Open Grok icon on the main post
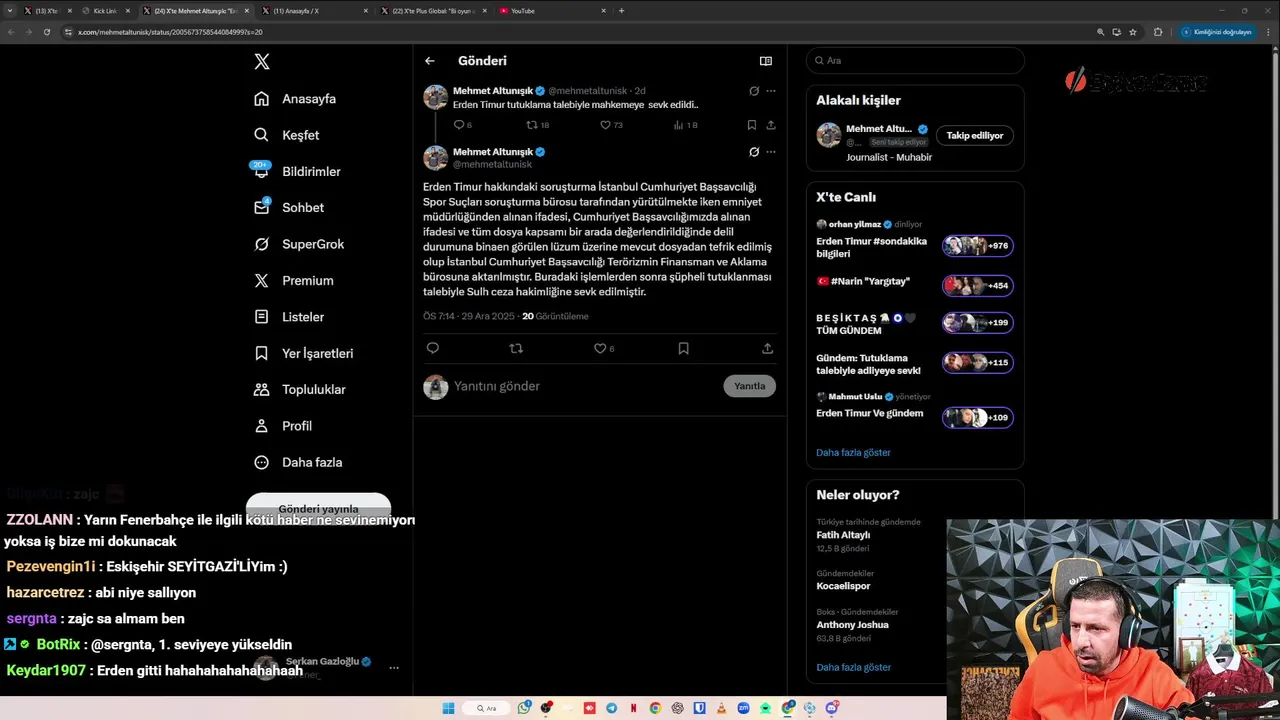The image size is (1280, 720). tap(754, 152)
